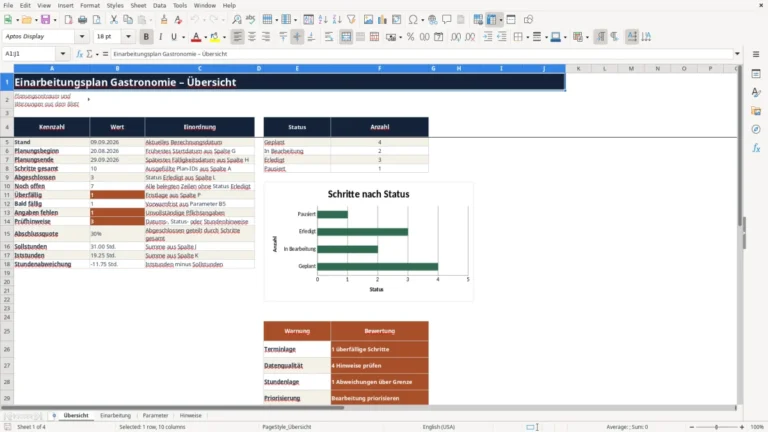Click column header K
768x432 pixels.
(578, 69)
